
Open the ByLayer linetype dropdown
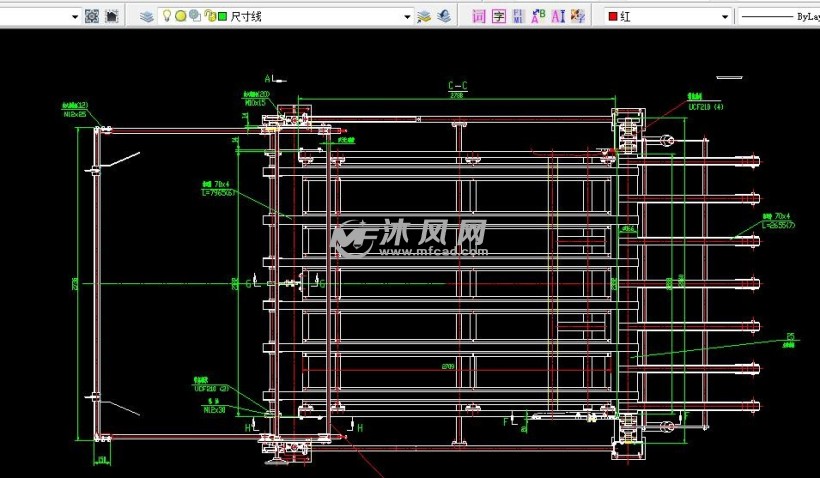[x=780, y=16]
